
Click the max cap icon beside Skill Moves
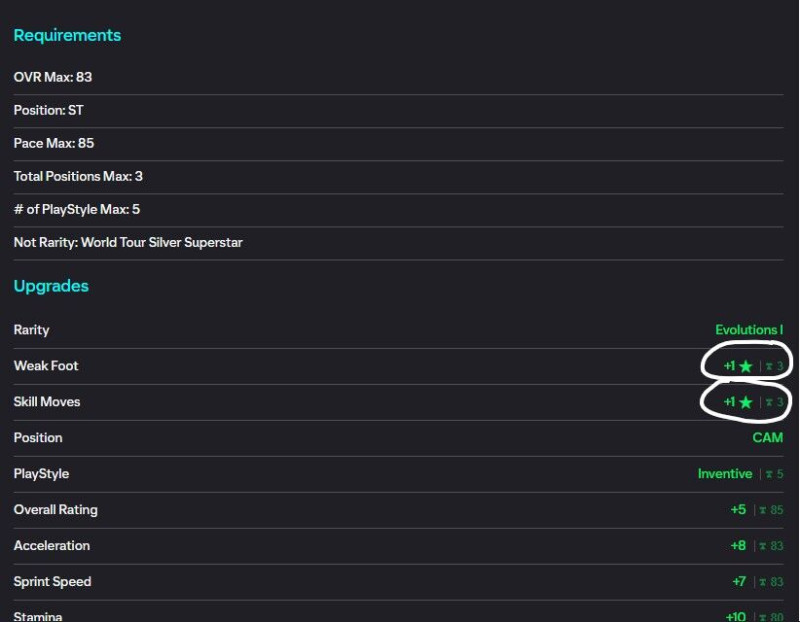(768, 403)
